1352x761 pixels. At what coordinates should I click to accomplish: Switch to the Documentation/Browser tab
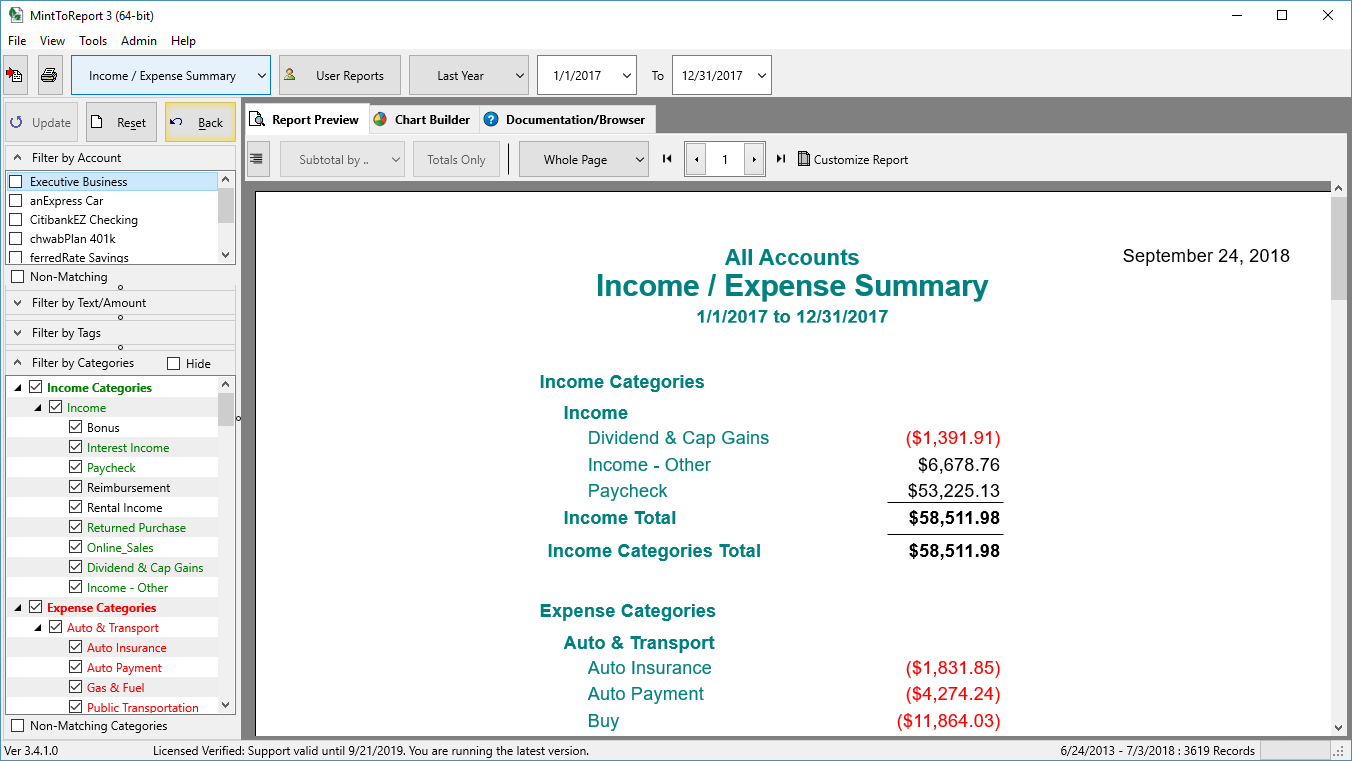point(567,119)
